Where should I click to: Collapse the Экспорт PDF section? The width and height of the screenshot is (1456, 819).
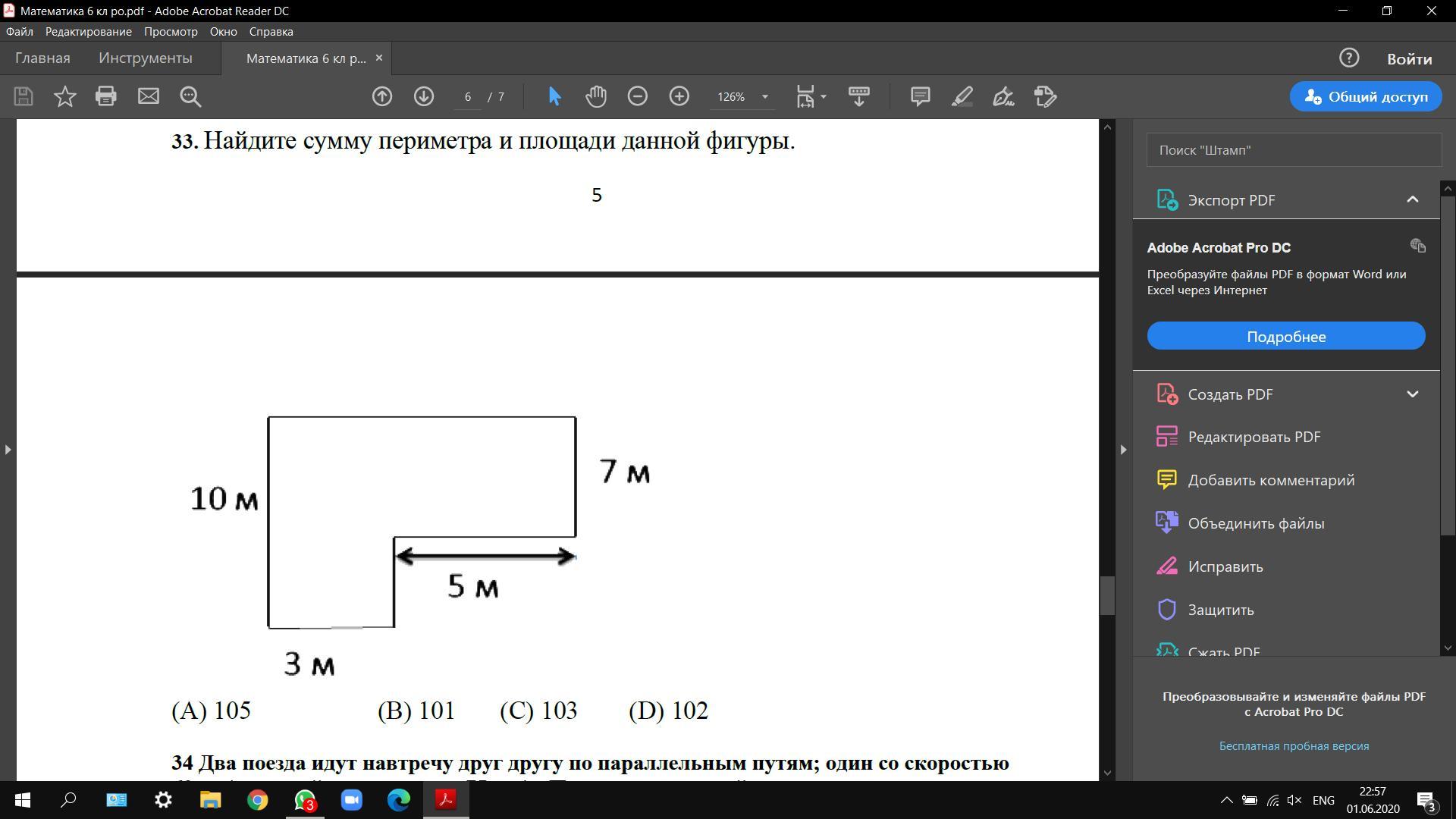1412,199
